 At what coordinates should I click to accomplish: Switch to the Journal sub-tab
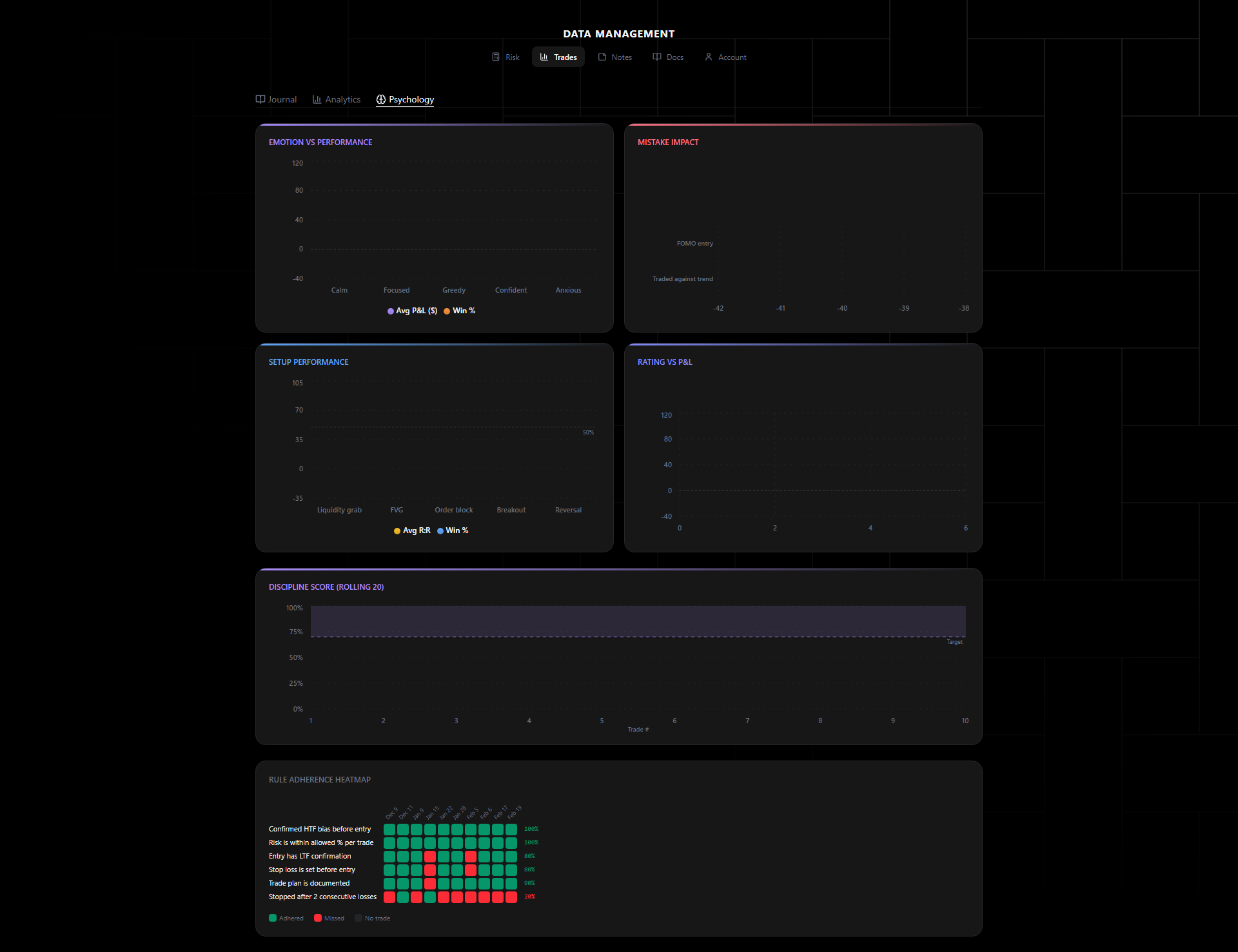point(282,99)
